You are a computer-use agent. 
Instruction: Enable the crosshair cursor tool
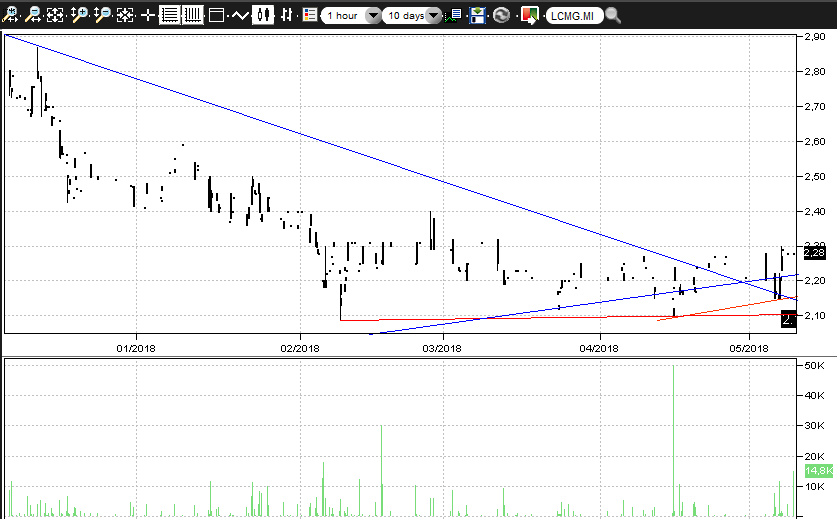coord(148,15)
